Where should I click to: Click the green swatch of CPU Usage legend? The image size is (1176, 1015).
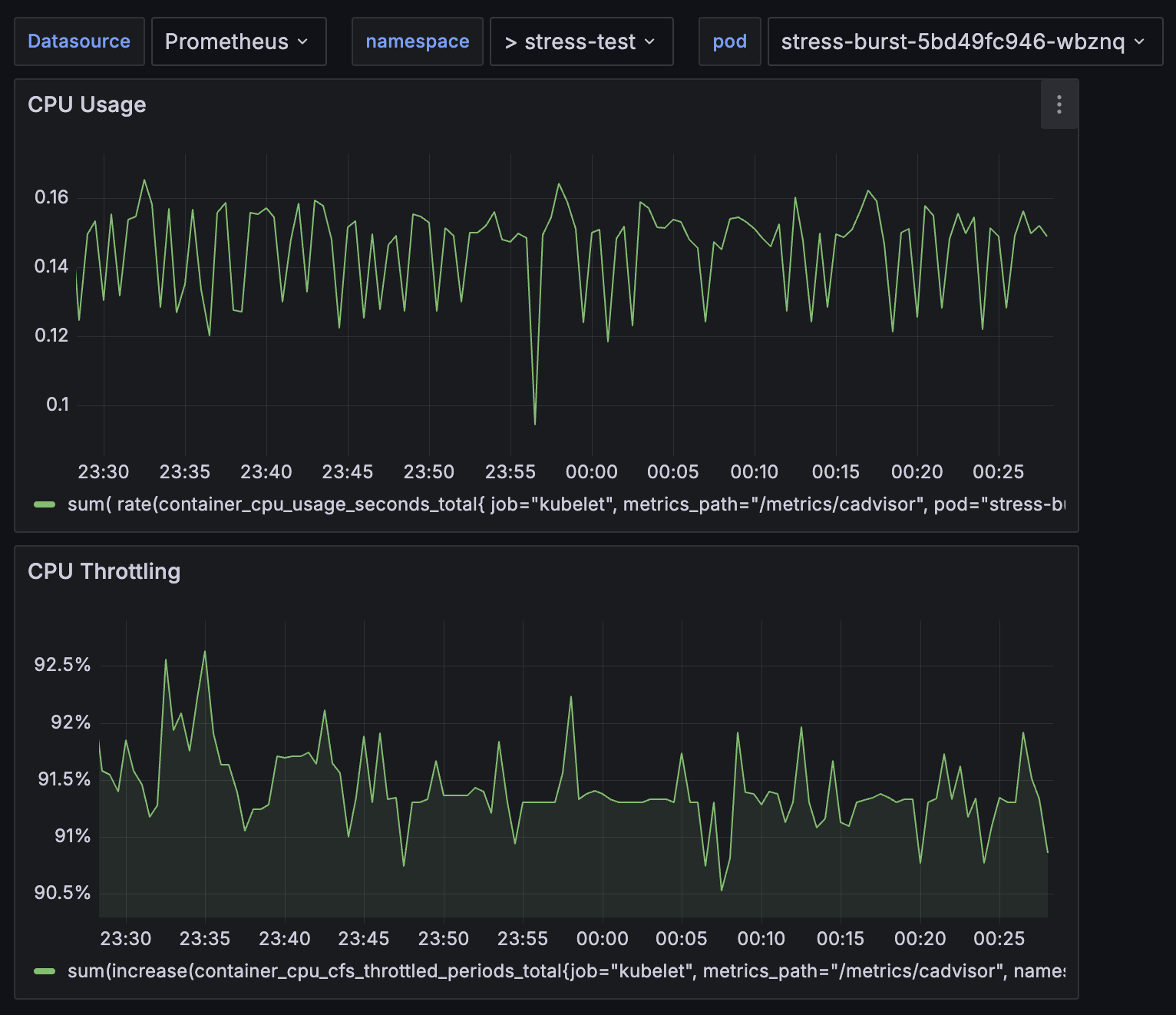(45, 504)
